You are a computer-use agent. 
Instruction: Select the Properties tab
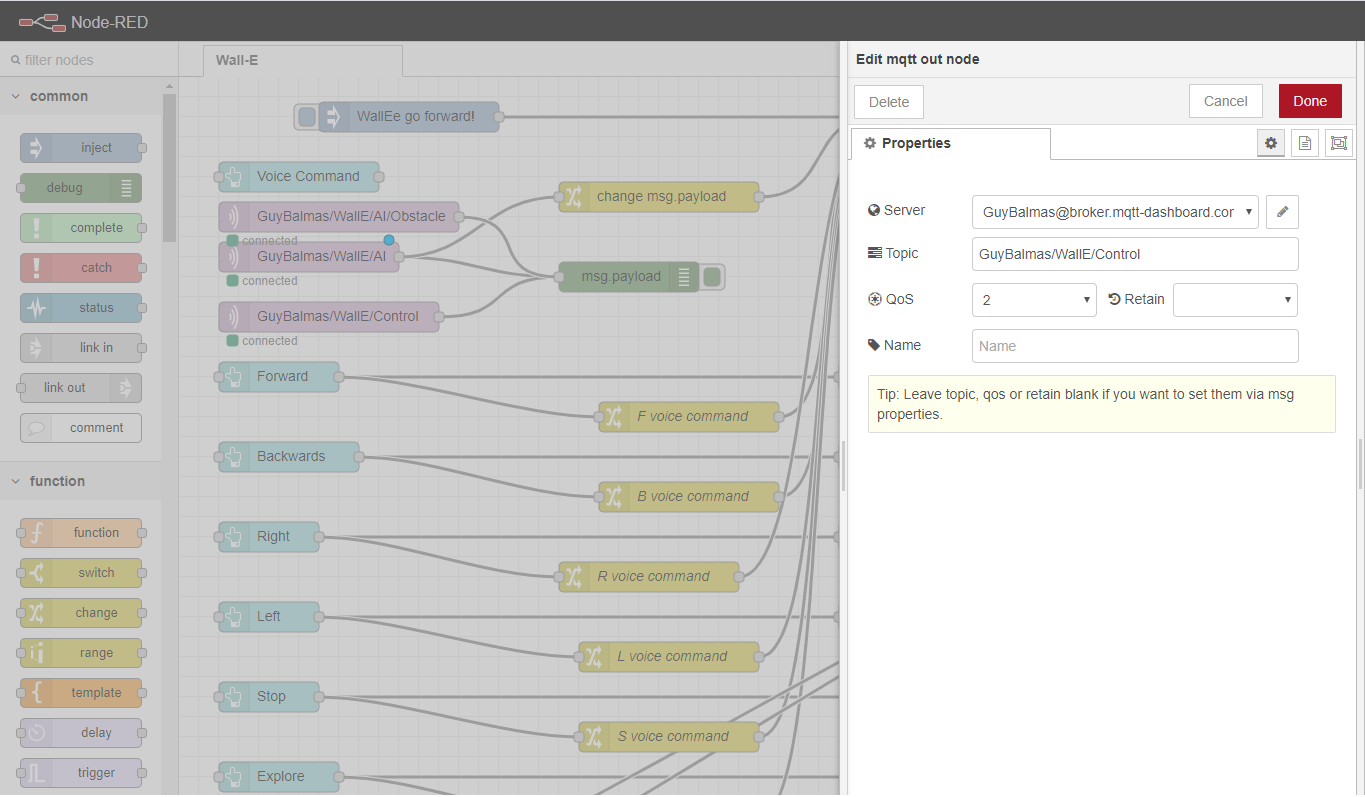pos(950,143)
